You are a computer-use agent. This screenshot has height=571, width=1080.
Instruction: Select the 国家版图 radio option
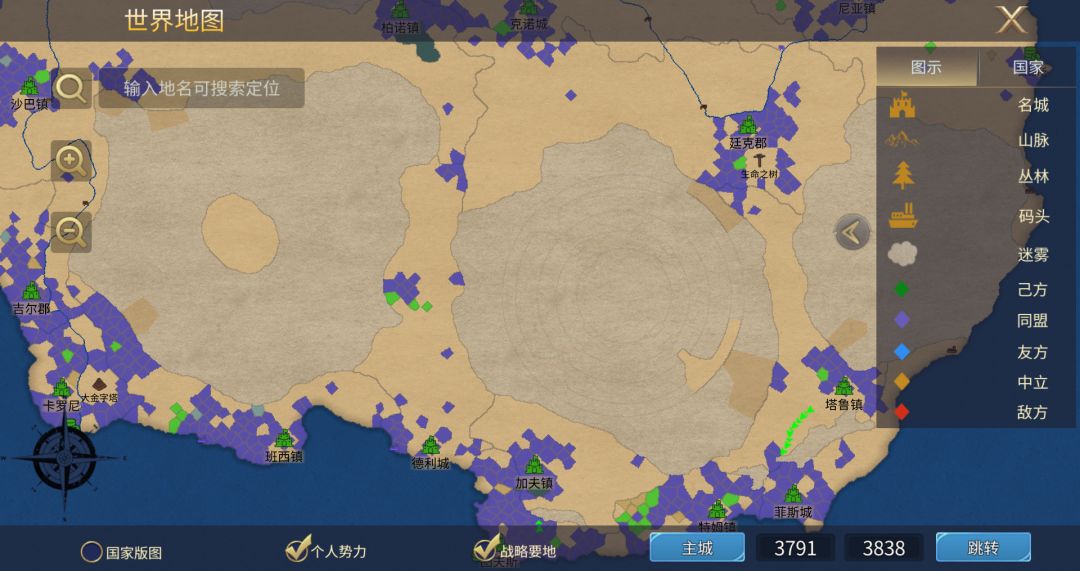(x=92, y=552)
